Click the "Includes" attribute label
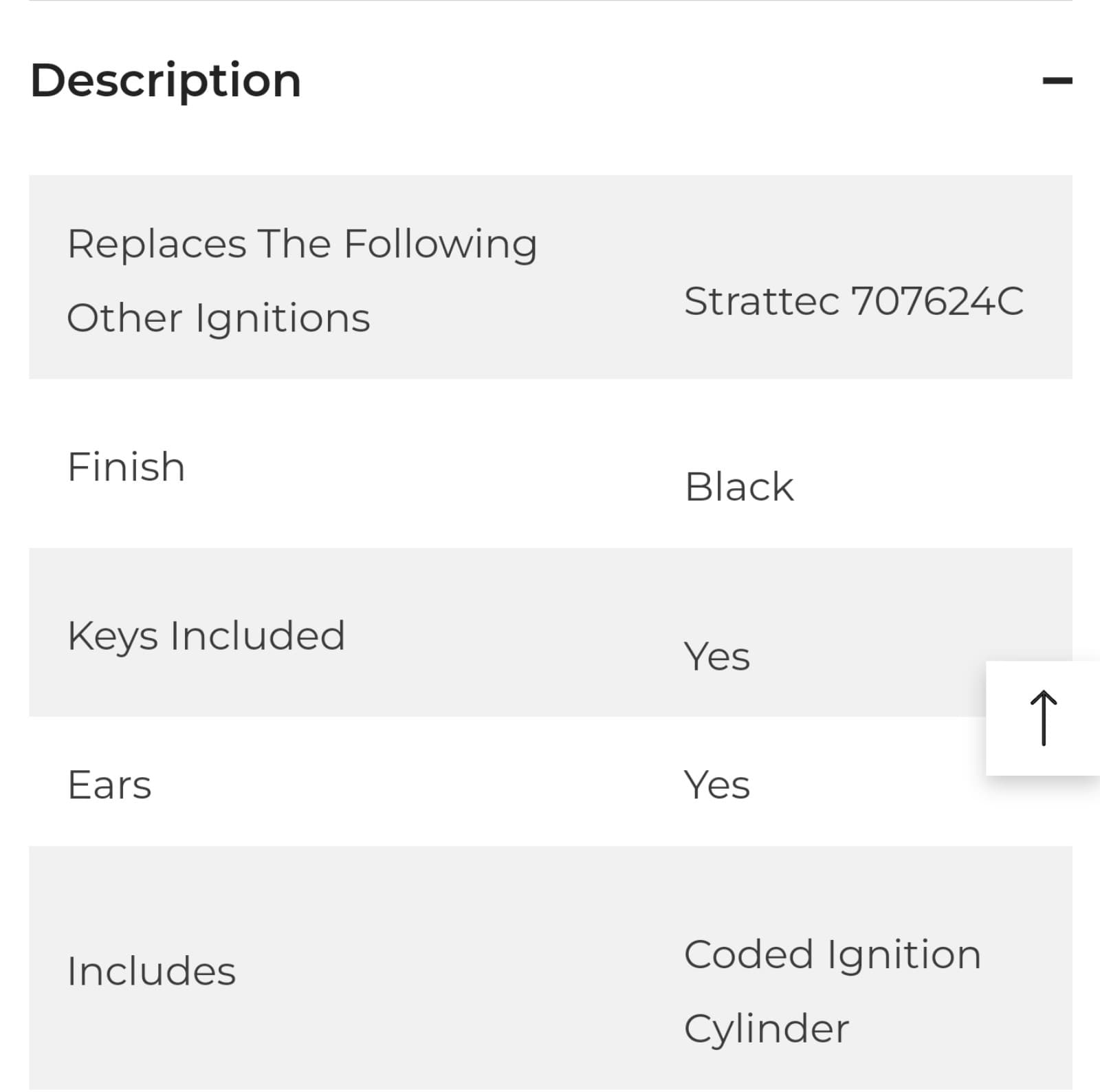This screenshot has height=1092, width=1100. tap(151, 972)
